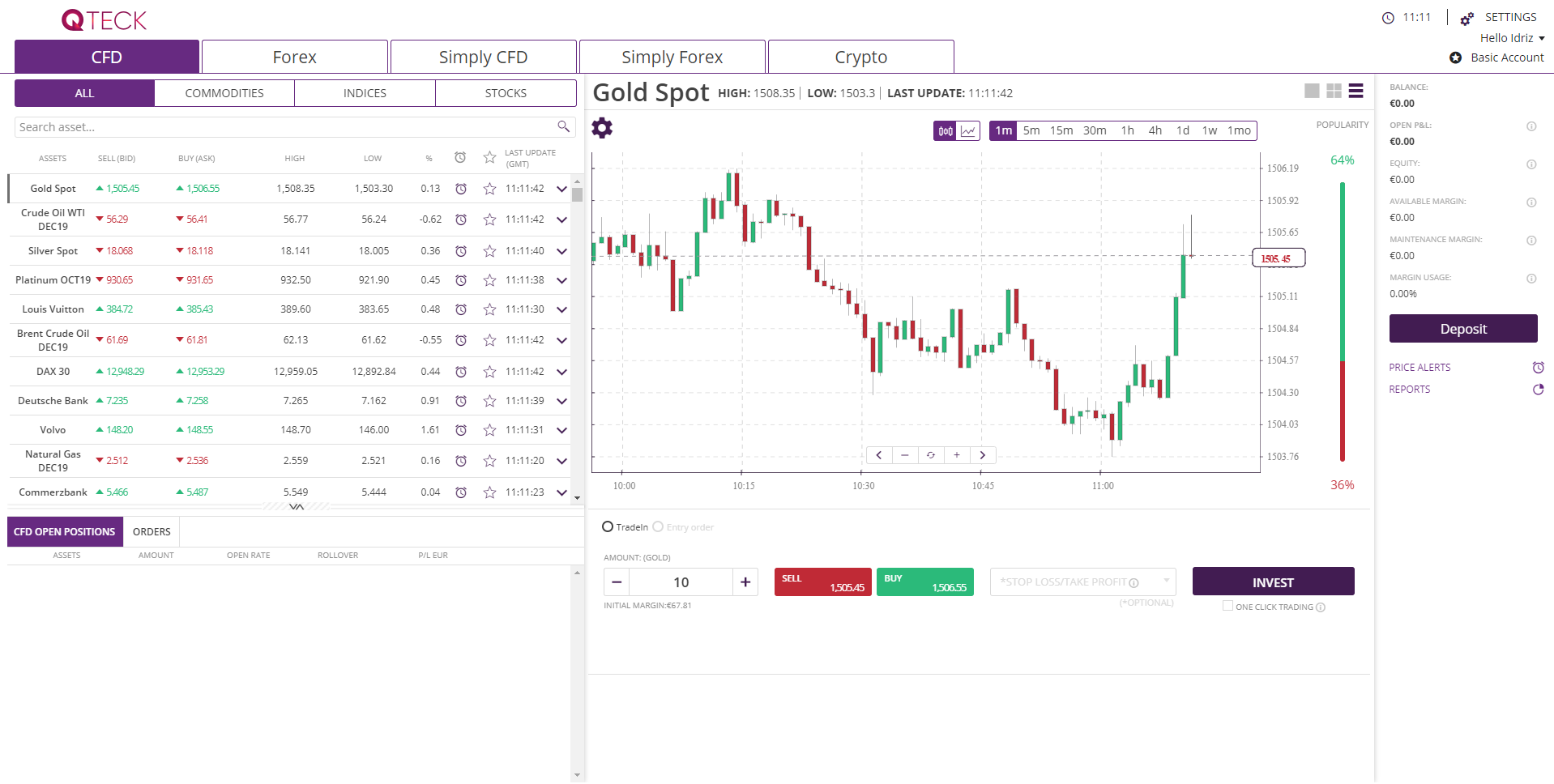
Task: Decrease gold amount with minus button
Action: coord(617,582)
